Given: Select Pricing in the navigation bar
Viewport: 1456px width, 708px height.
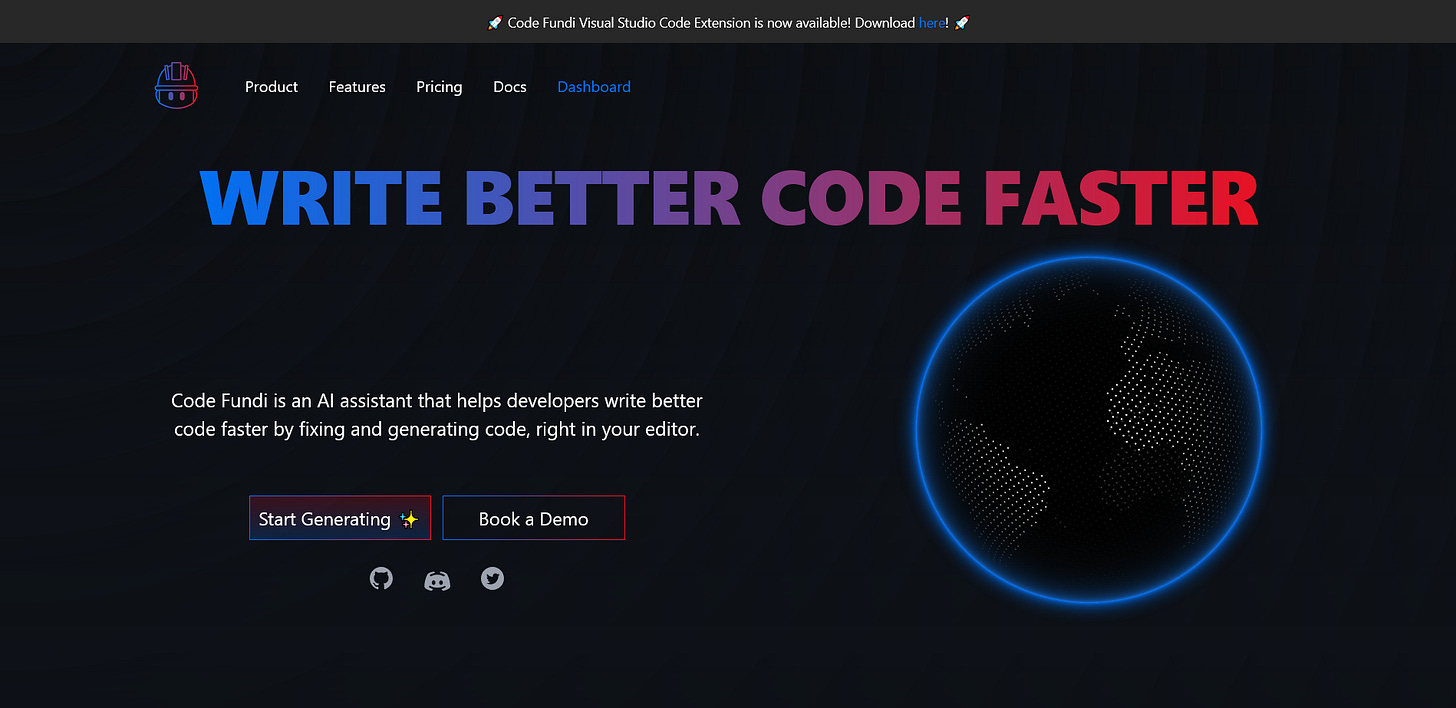Looking at the screenshot, I should [439, 87].
